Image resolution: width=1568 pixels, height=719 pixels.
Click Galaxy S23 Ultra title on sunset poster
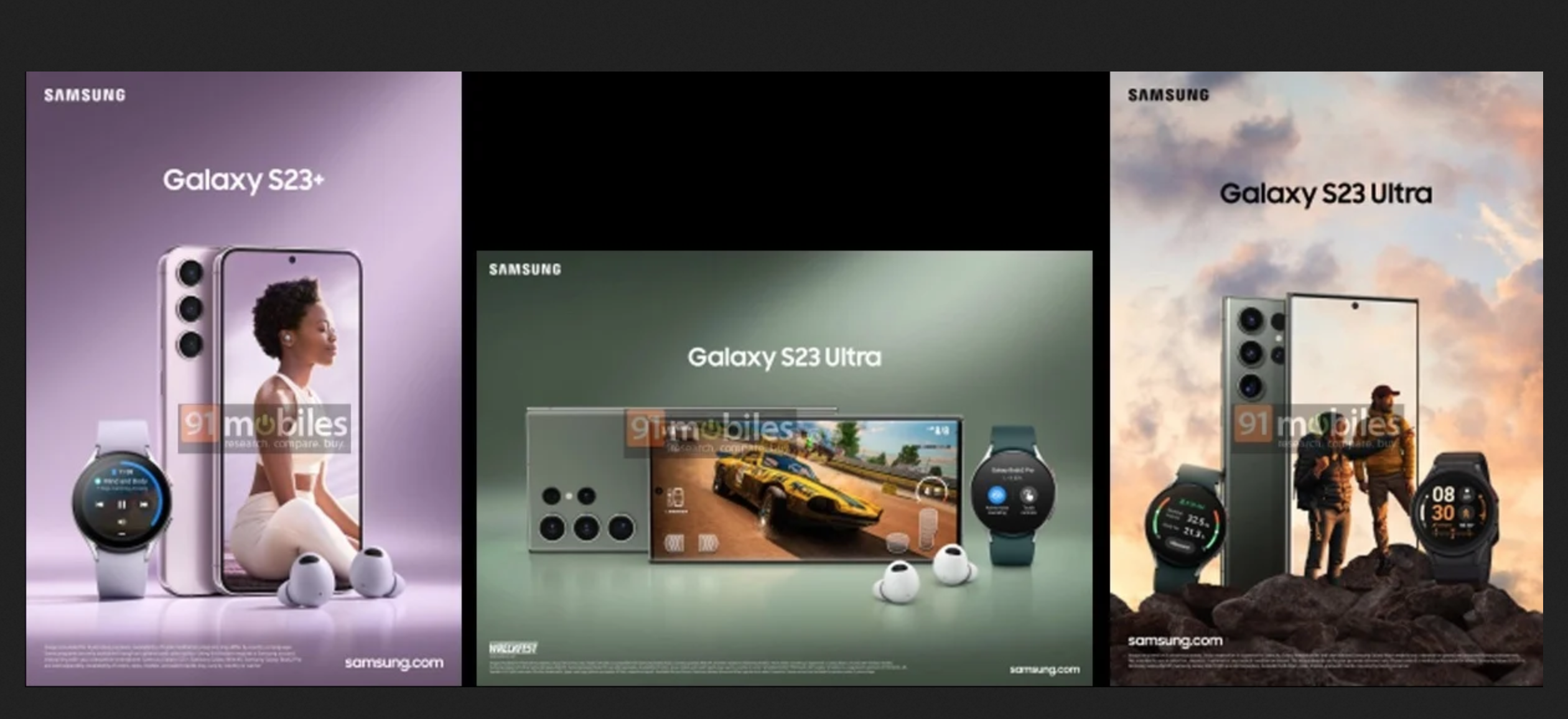[1325, 193]
